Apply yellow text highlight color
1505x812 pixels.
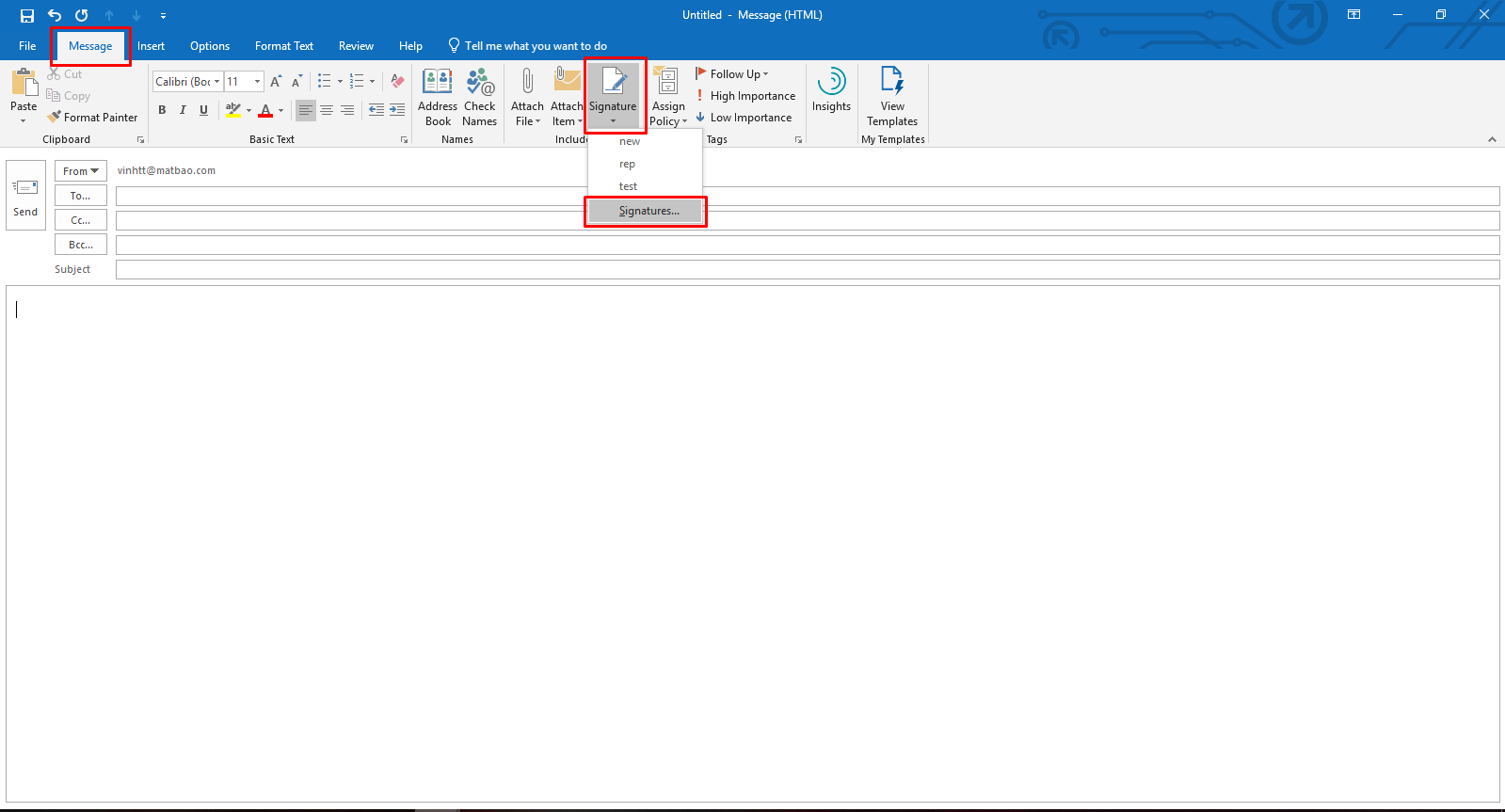233,110
